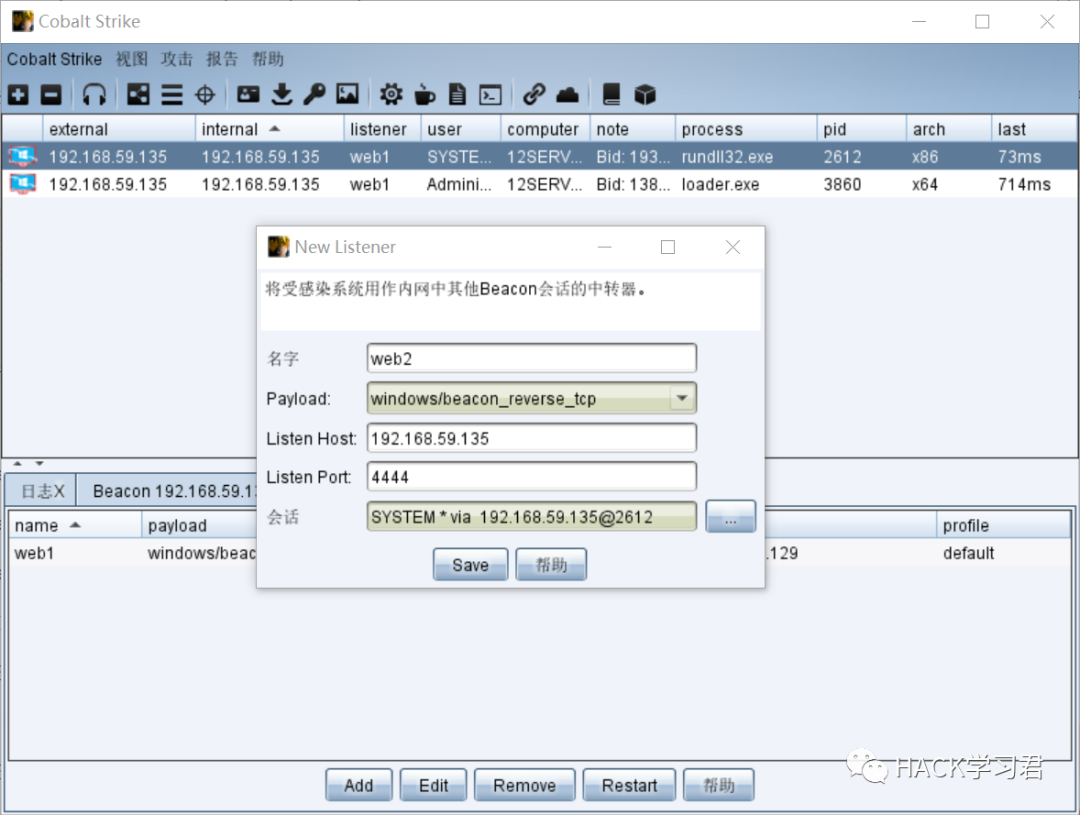
Task: Click the Remove listener button
Action: tap(524, 785)
